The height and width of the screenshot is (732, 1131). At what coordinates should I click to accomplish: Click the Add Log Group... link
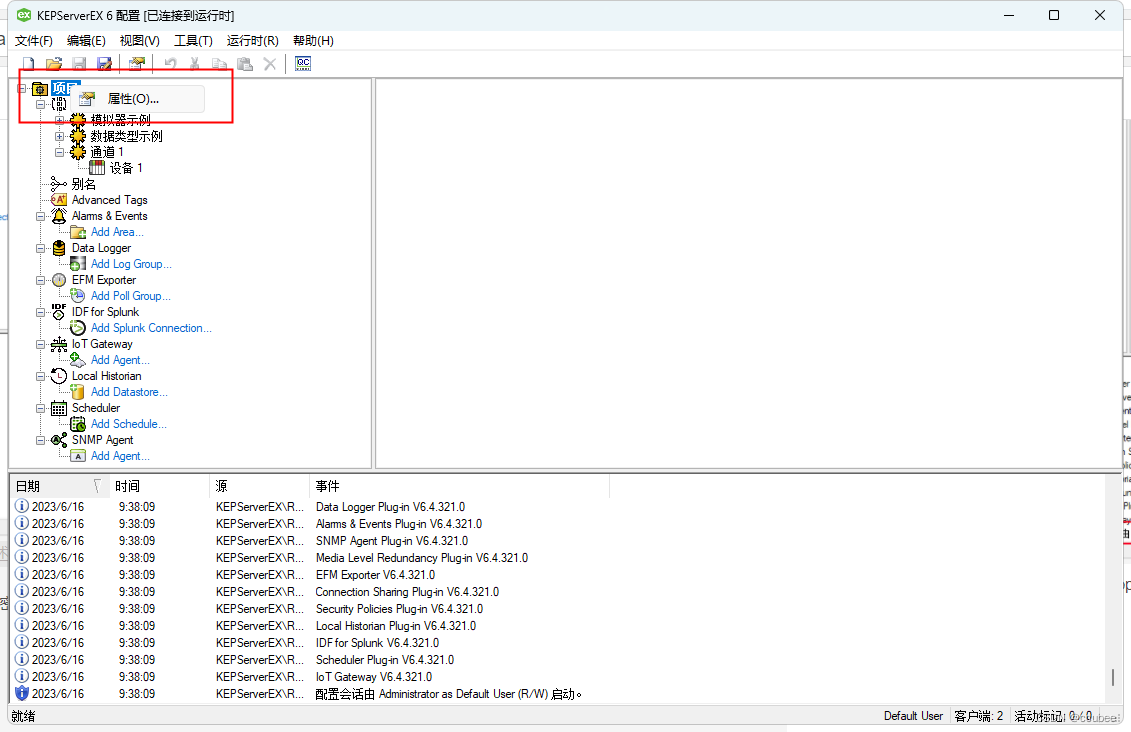point(131,264)
